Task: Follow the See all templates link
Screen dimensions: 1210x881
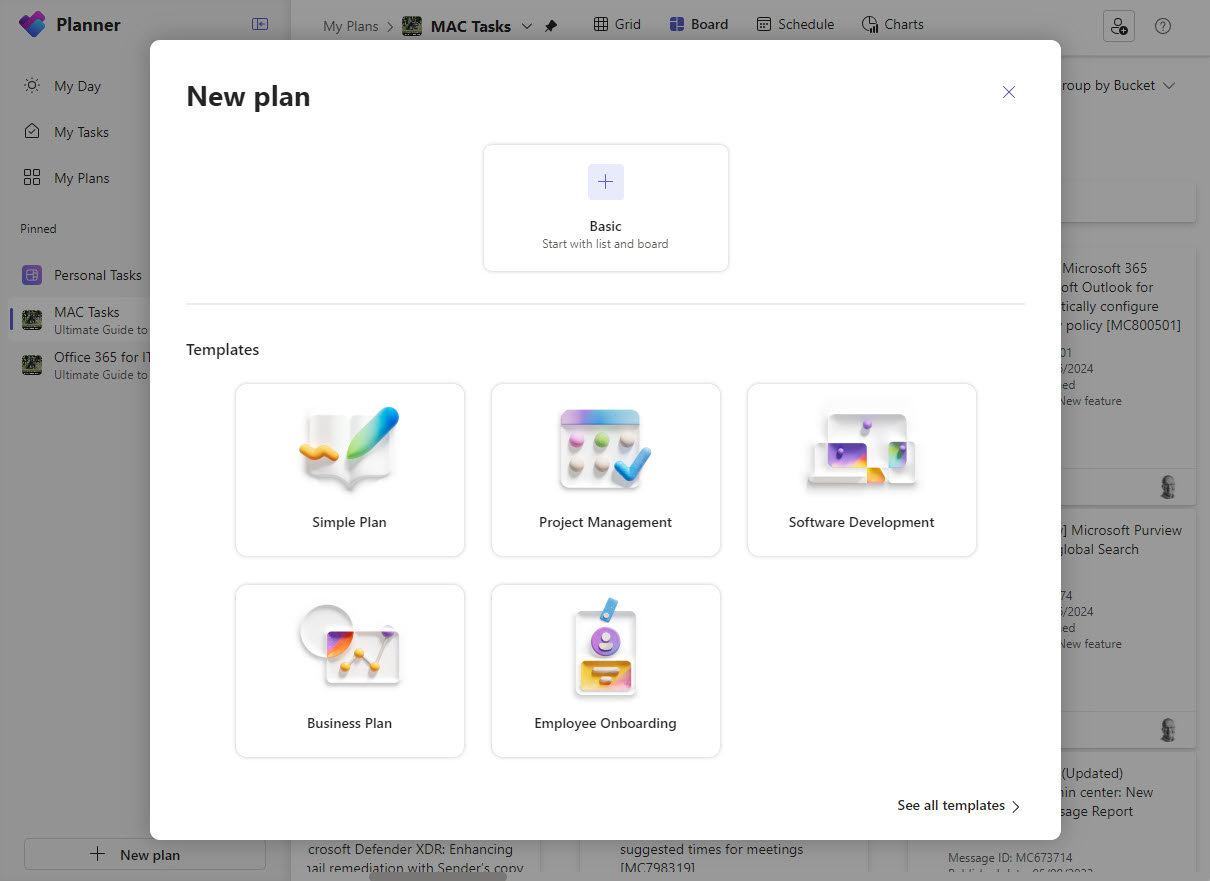Action: tap(951, 805)
